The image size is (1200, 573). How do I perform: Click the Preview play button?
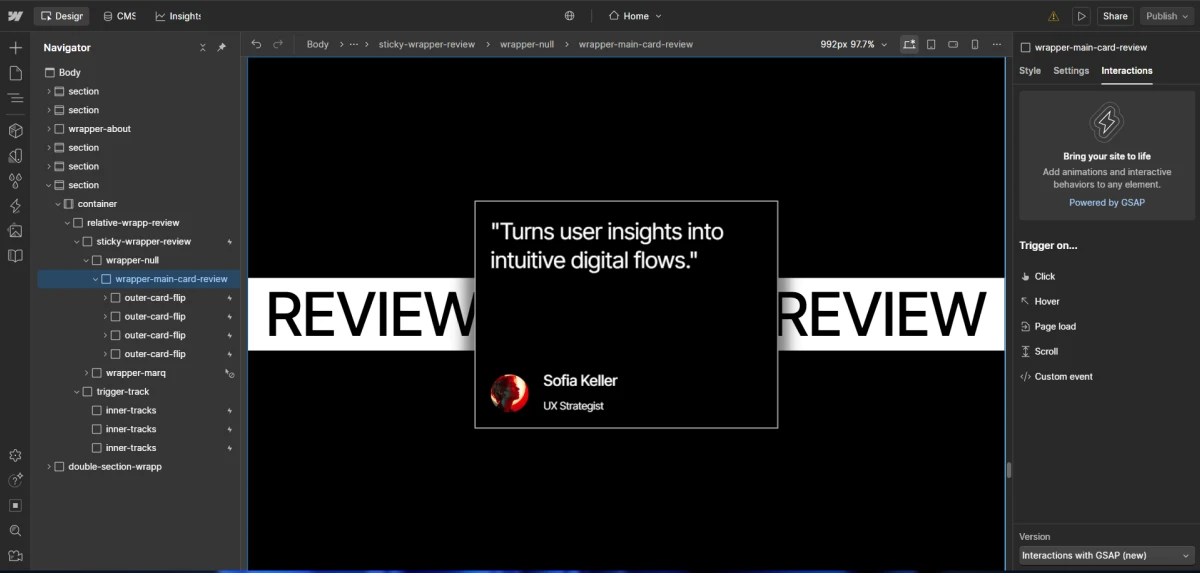tap(1081, 16)
